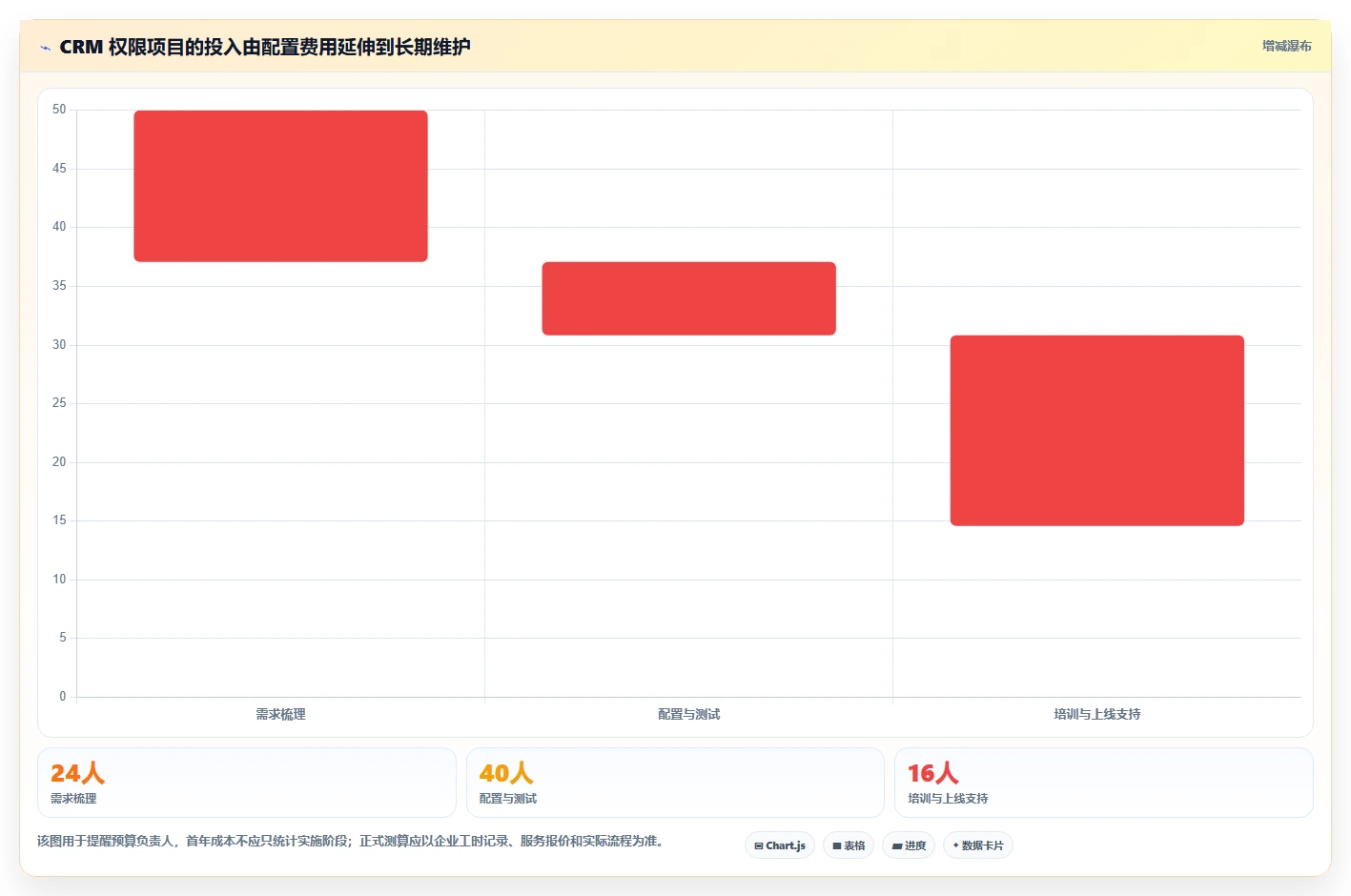Click the 培训与上线支持 x-axis label
Image resolution: width=1351 pixels, height=896 pixels.
(x=1097, y=714)
